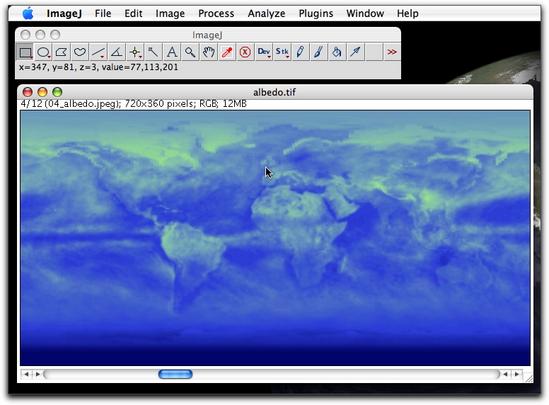Select the Color picker eyedropper tool

point(227,53)
